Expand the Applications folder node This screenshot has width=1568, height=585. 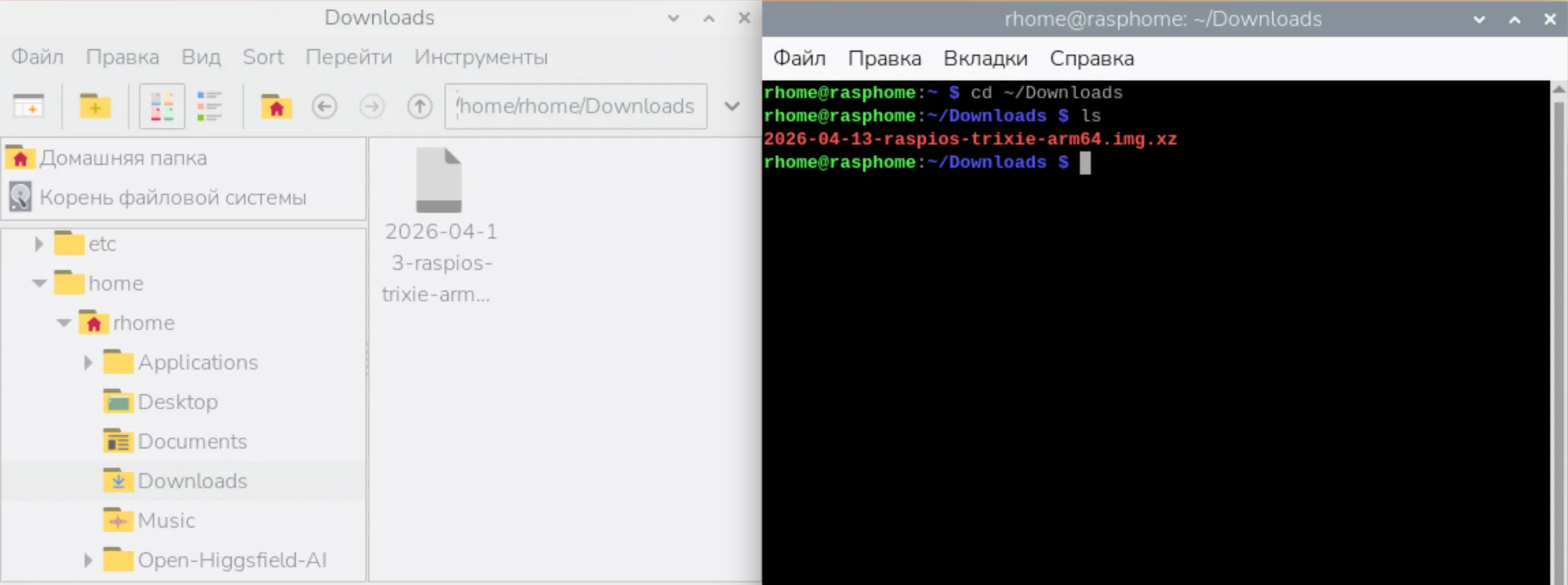click(88, 362)
